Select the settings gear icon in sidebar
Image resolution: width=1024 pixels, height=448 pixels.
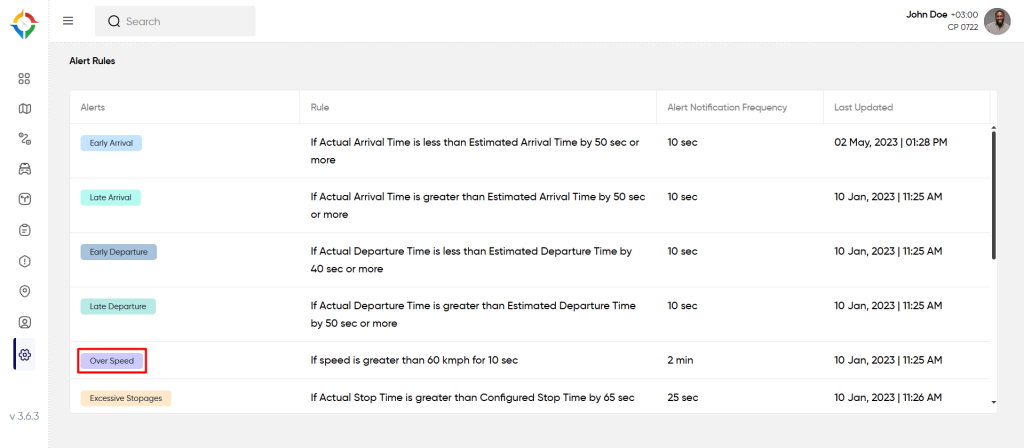pyautogui.click(x=25, y=354)
